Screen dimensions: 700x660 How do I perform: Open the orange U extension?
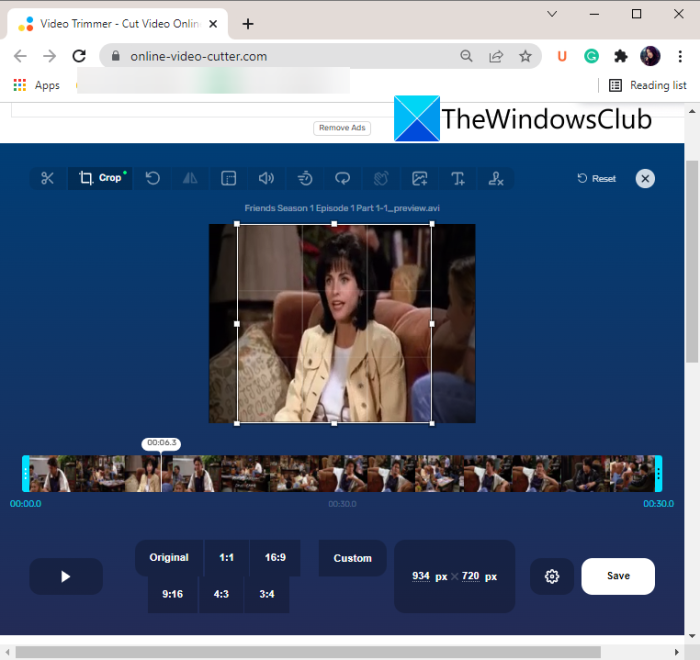pos(562,56)
